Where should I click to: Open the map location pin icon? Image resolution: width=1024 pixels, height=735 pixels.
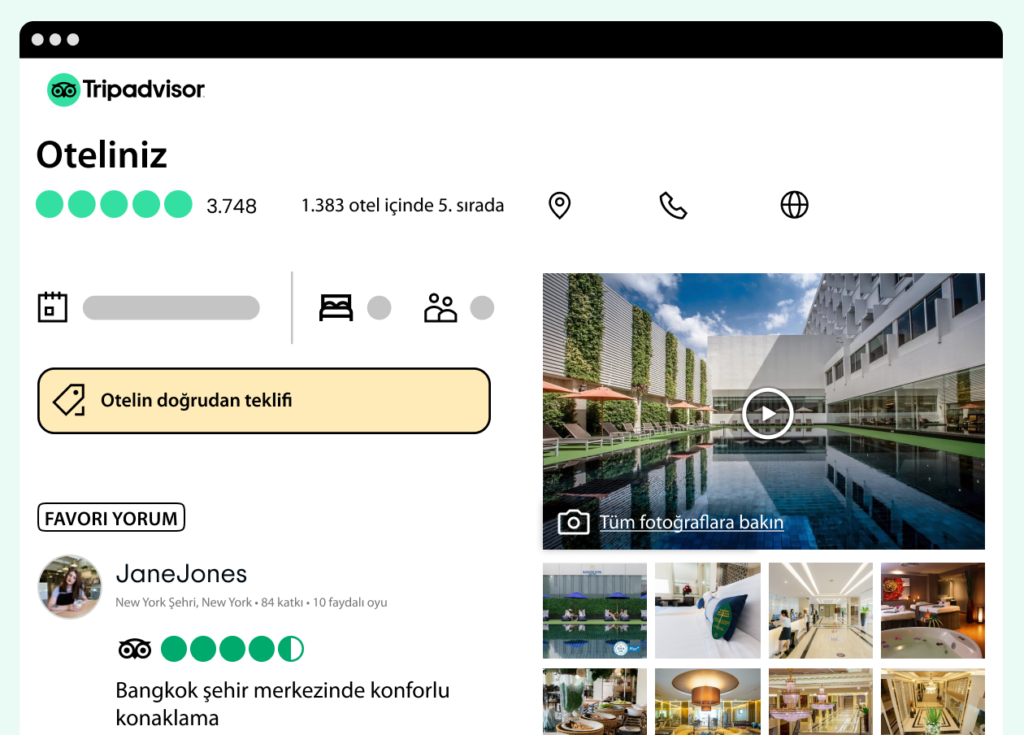point(559,205)
